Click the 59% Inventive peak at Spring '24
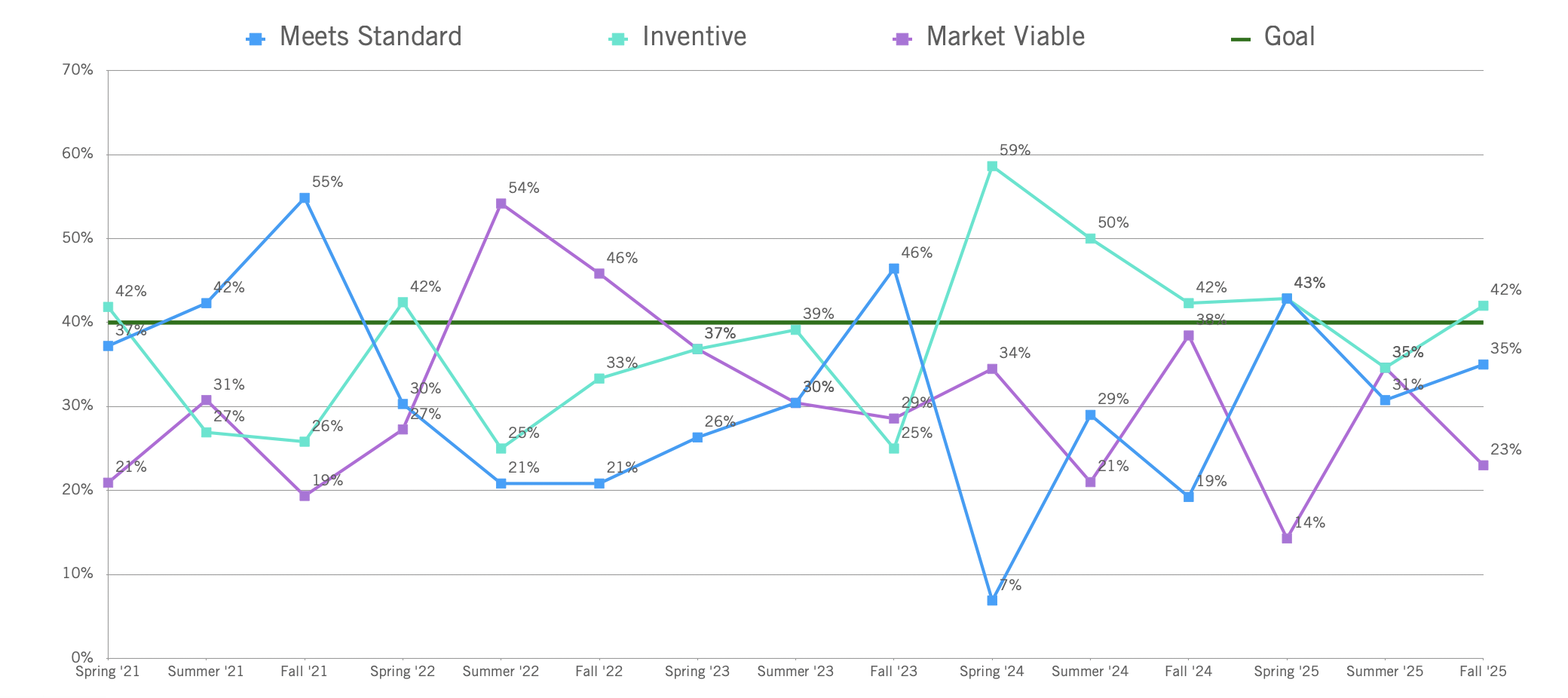 992,167
